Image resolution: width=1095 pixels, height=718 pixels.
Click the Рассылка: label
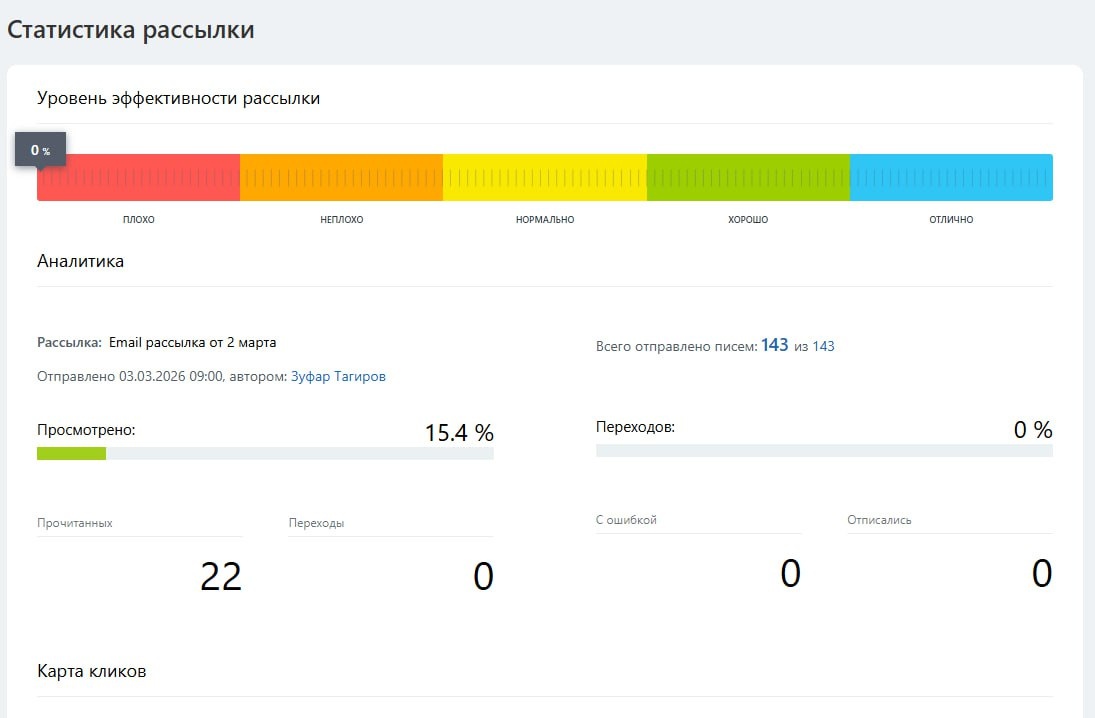pyautogui.click(x=69, y=343)
